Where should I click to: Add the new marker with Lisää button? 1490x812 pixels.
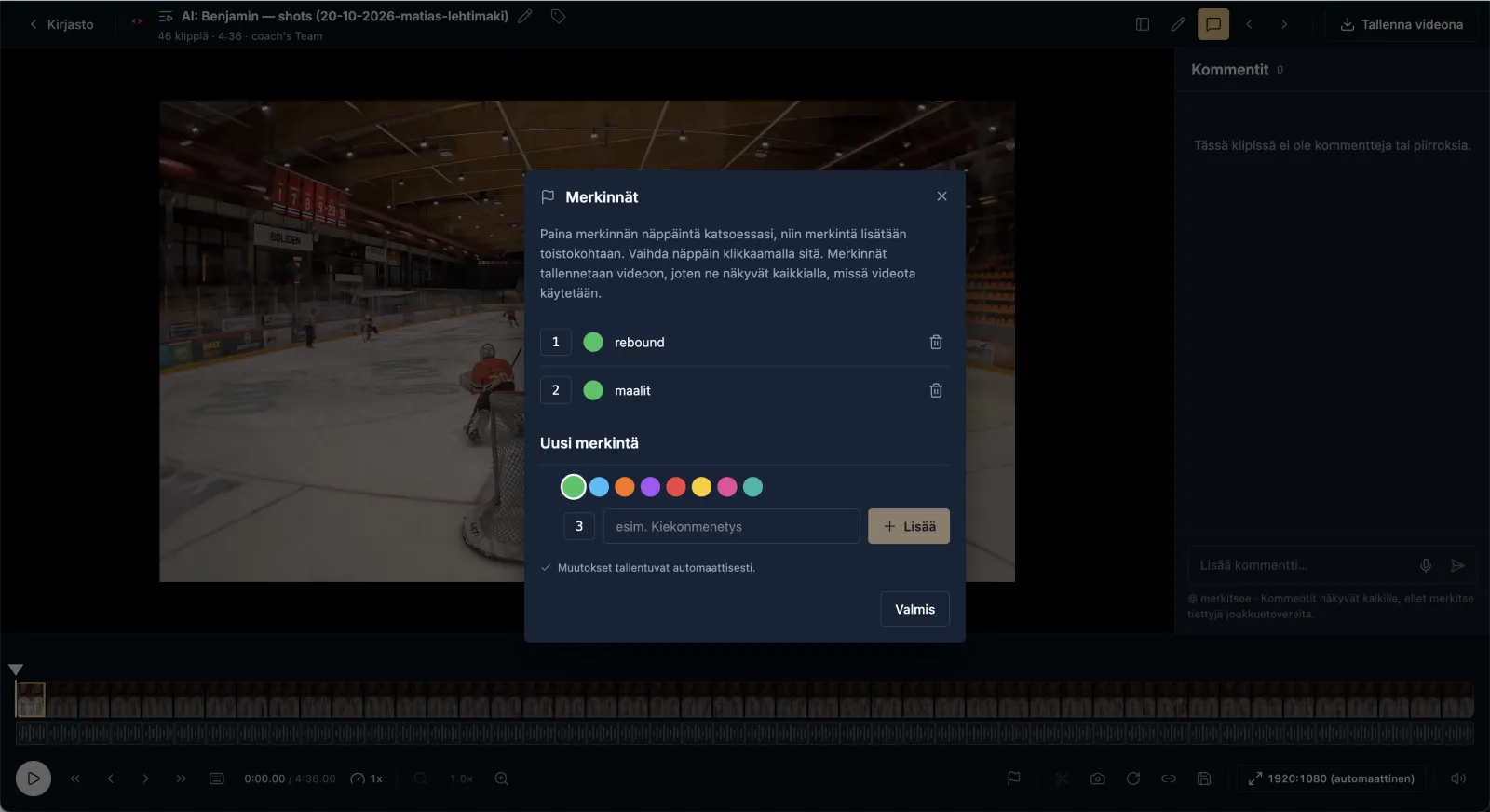[x=909, y=526]
